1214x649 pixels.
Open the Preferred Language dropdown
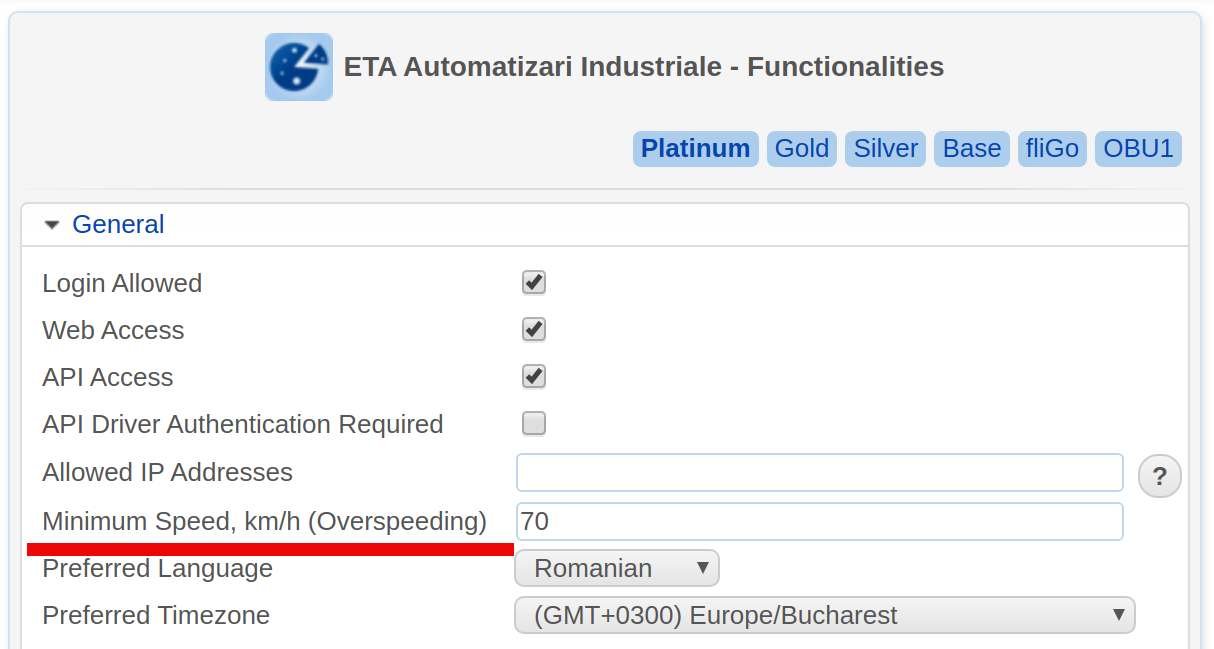[617, 568]
